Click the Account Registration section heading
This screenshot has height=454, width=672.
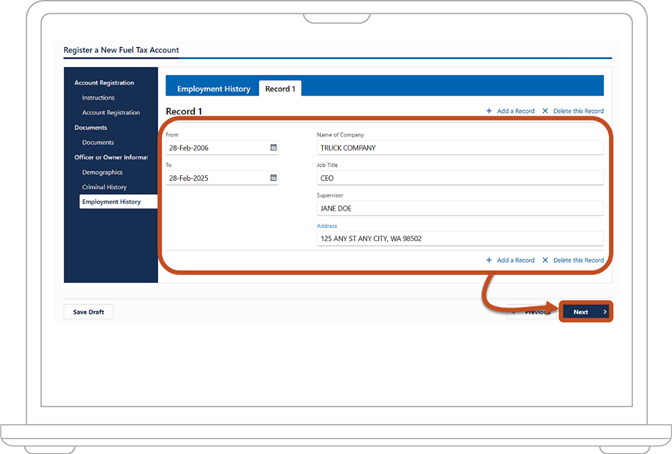(104, 83)
